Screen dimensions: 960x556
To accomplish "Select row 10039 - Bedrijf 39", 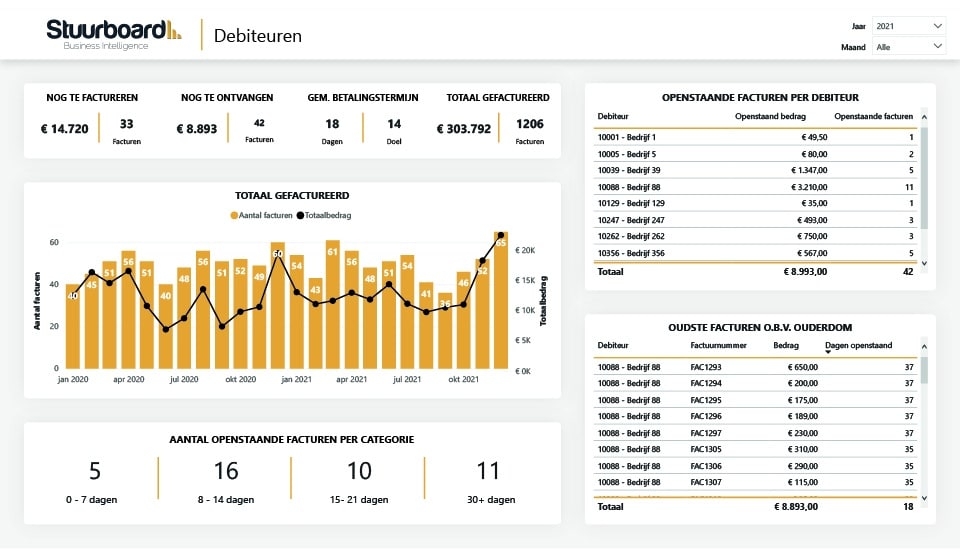I will tap(755, 170).
